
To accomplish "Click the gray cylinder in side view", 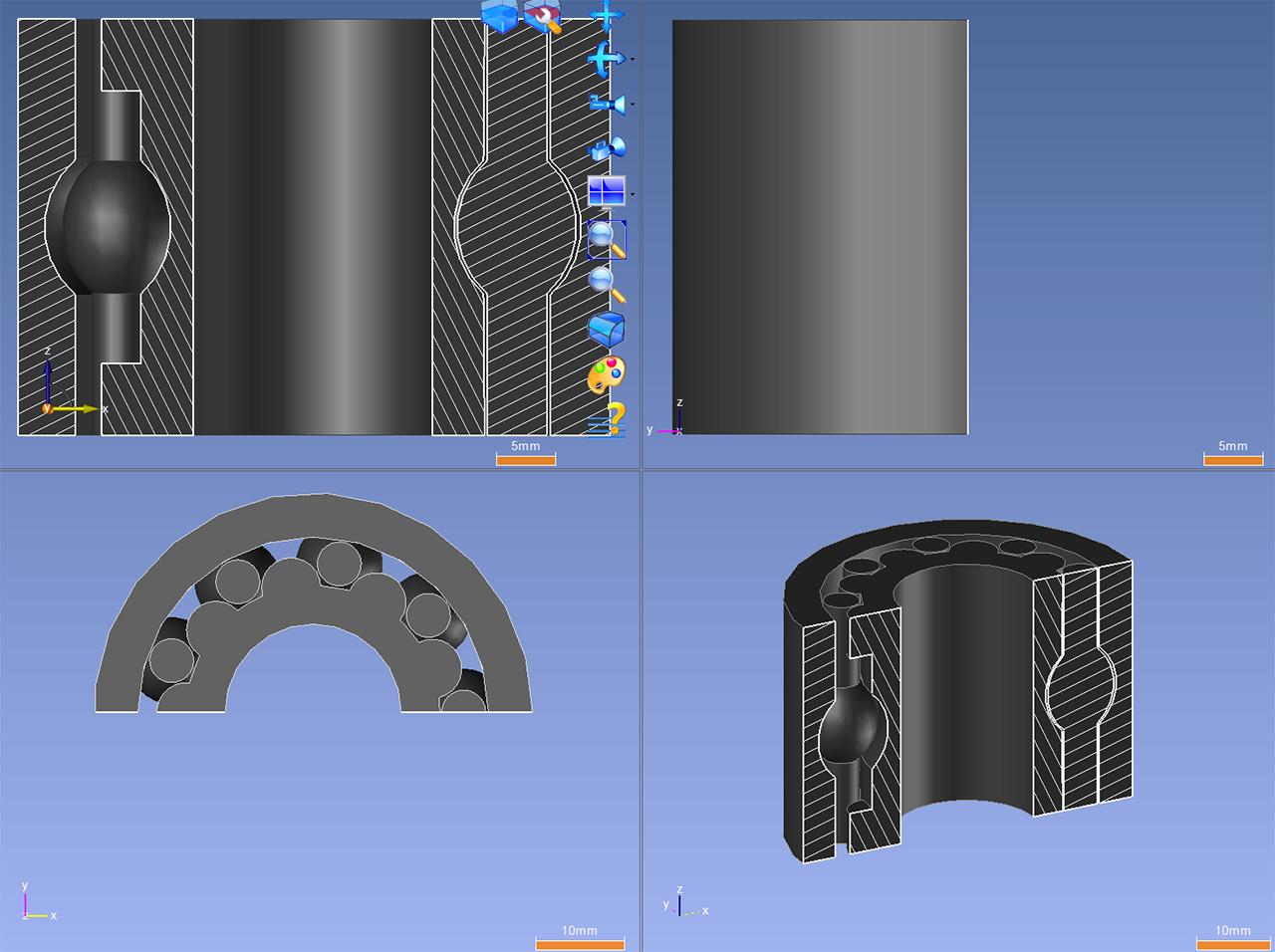I will [x=820, y=227].
